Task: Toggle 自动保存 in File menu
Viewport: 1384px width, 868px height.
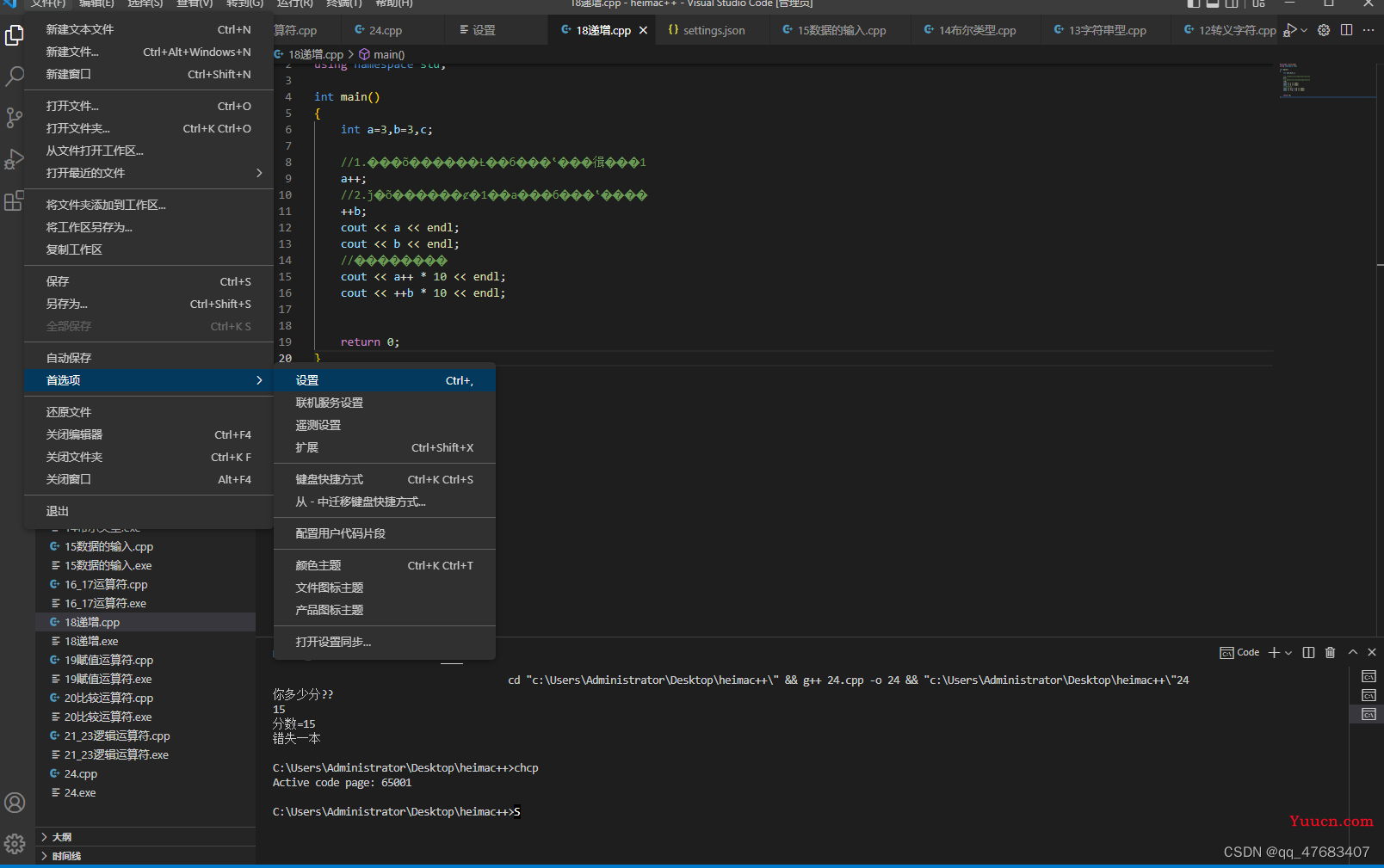Action: click(149, 358)
